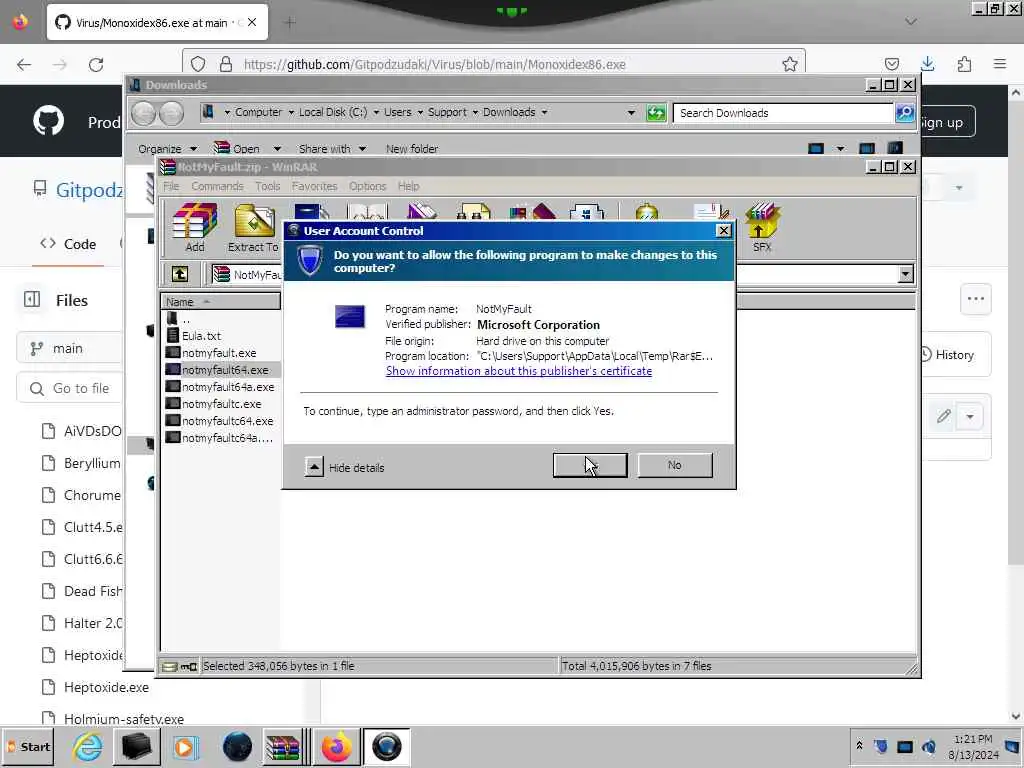
Task: Toggle the GitHub Files panel sidebar icon
Action: pyautogui.click(x=32, y=300)
